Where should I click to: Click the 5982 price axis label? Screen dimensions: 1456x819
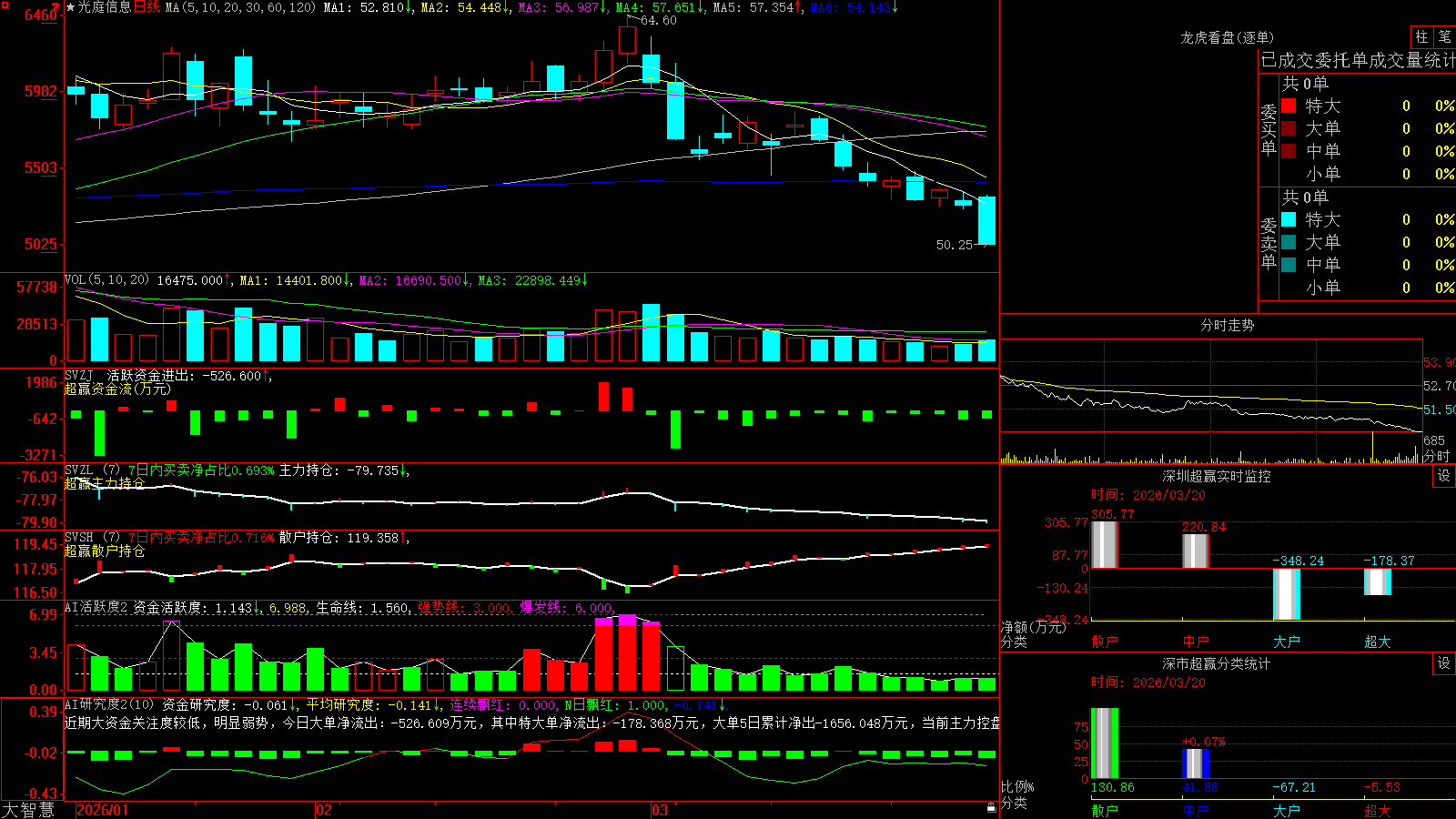[41, 91]
